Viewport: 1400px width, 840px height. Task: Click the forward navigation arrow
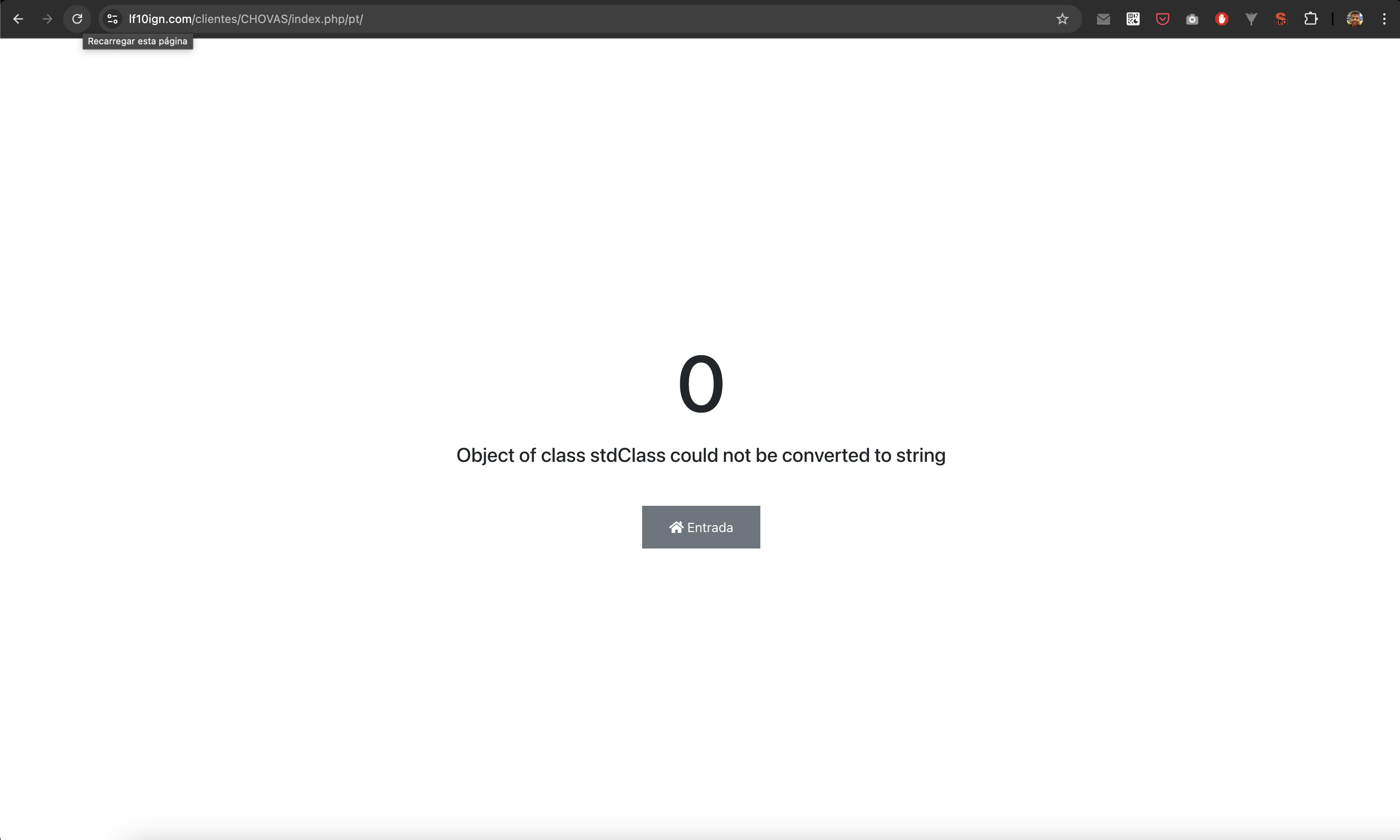[x=48, y=19]
